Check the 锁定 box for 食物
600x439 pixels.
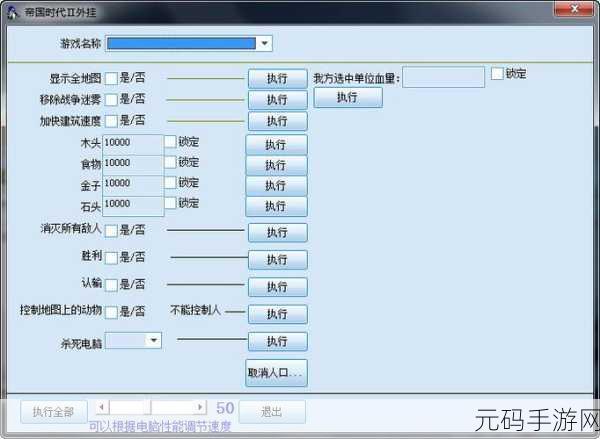[x=170, y=162]
